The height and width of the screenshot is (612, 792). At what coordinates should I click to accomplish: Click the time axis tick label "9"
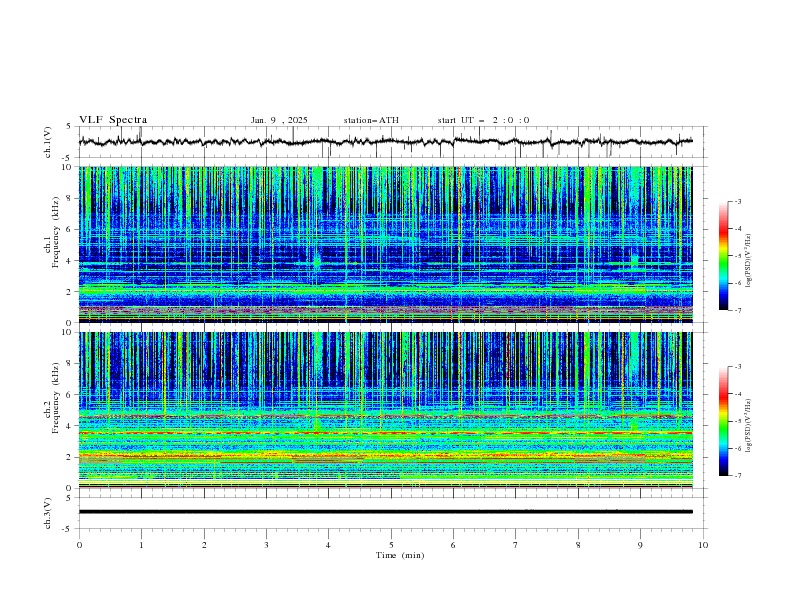(640, 545)
